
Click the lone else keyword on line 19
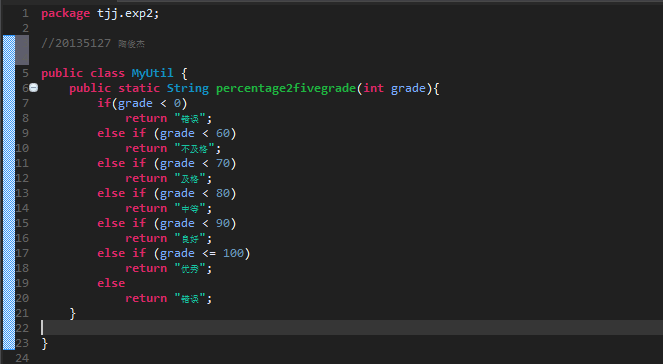pyautogui.click(x=111, y=283)
